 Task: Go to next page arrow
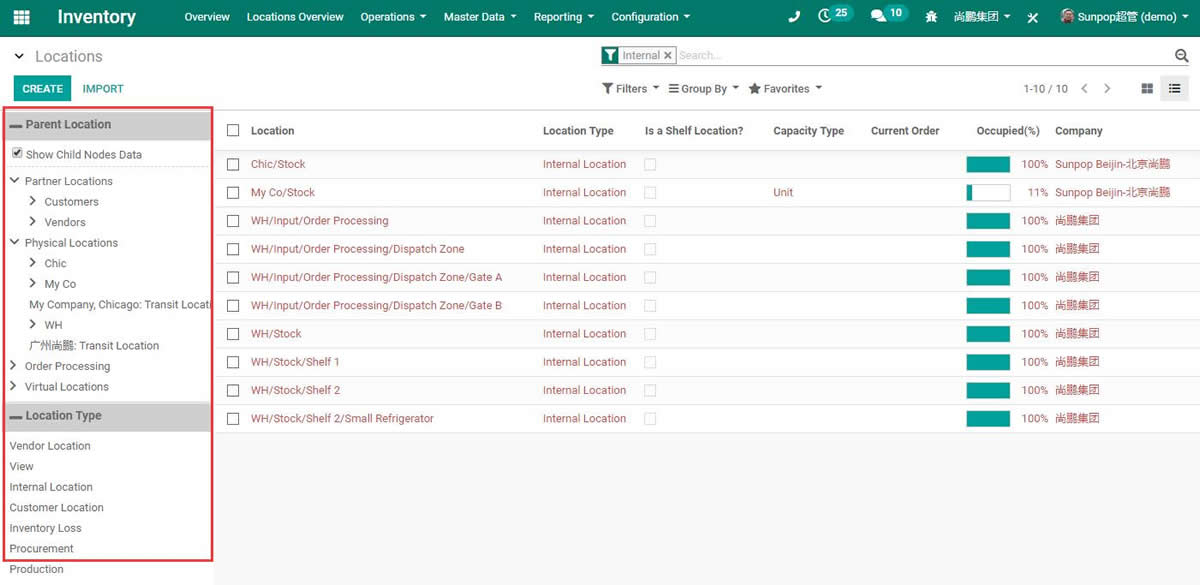1107,89
